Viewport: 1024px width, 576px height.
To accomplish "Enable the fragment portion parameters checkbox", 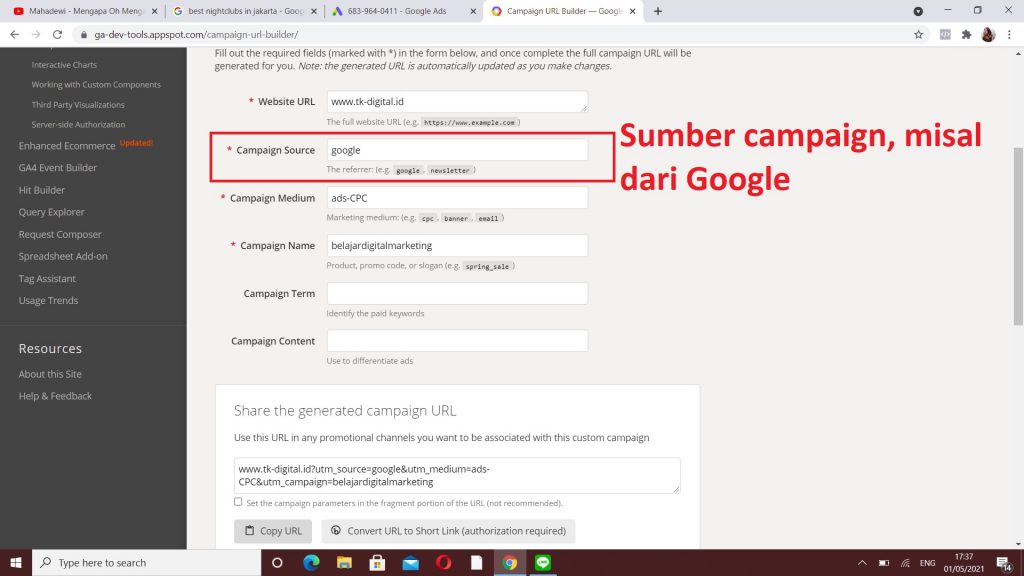I will [x=238, y=502].
